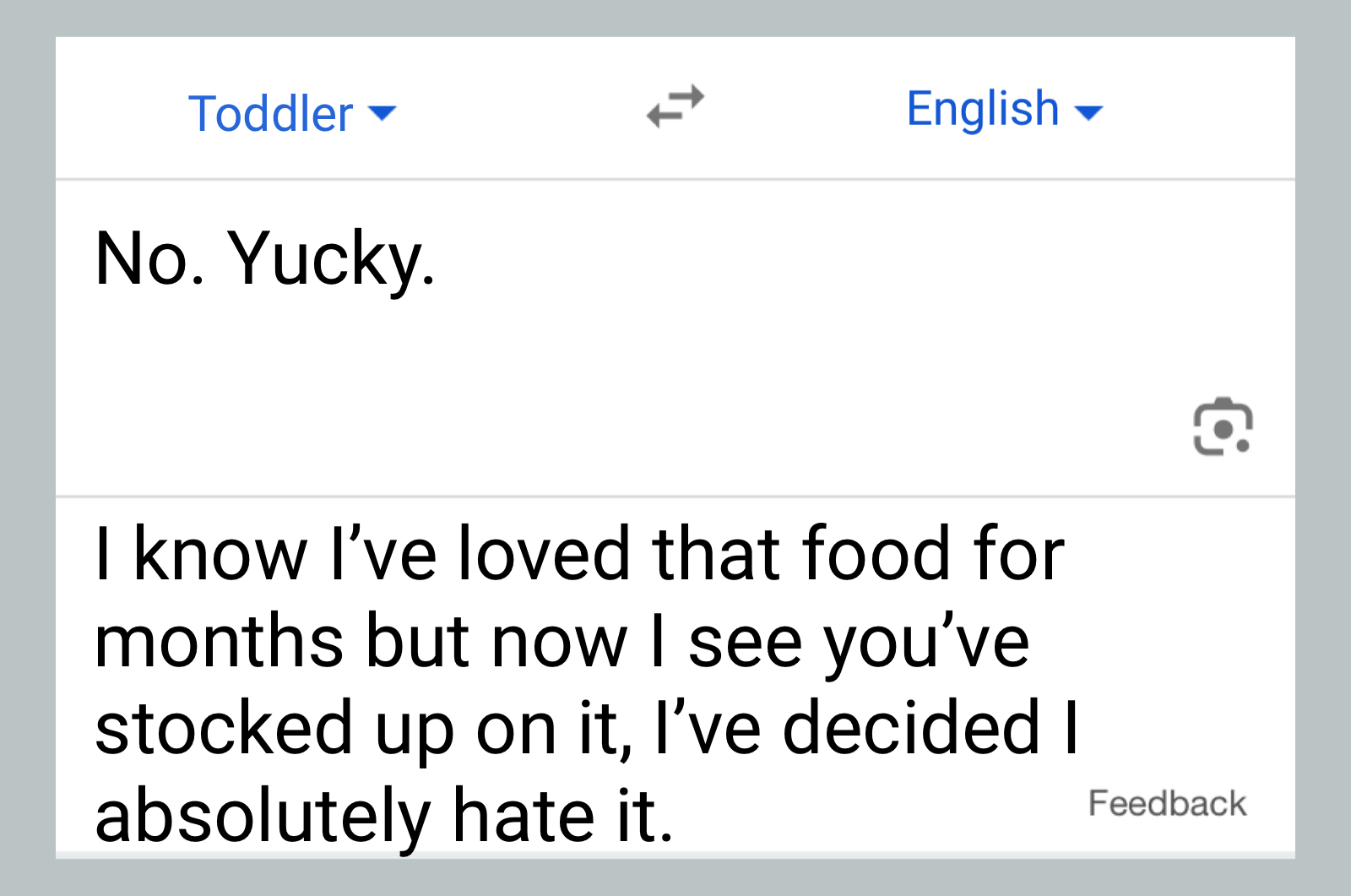Click the word "stocked" in the translation
The image size is (1351, 896).
(224, 728)
